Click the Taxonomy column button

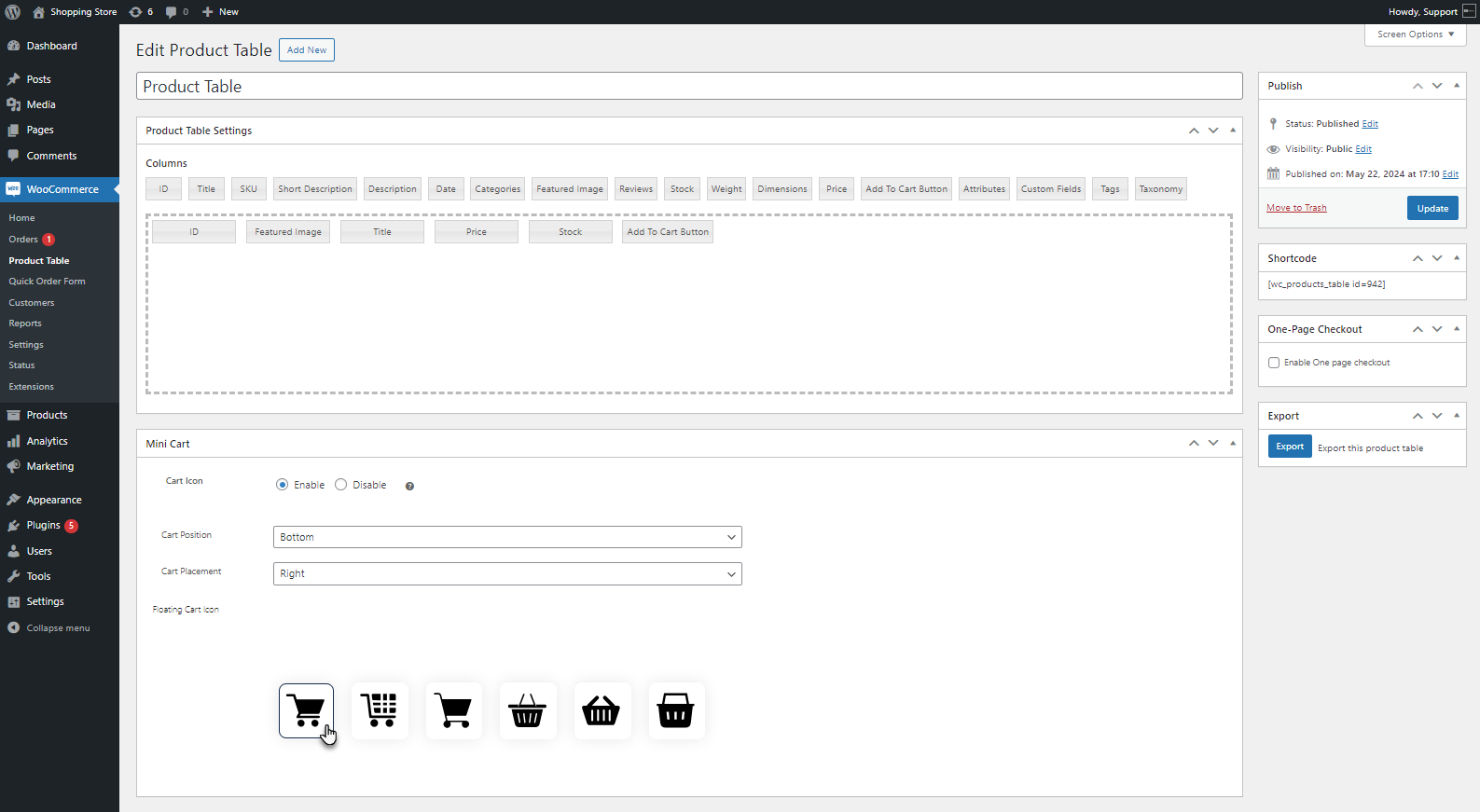[1161, 189]
